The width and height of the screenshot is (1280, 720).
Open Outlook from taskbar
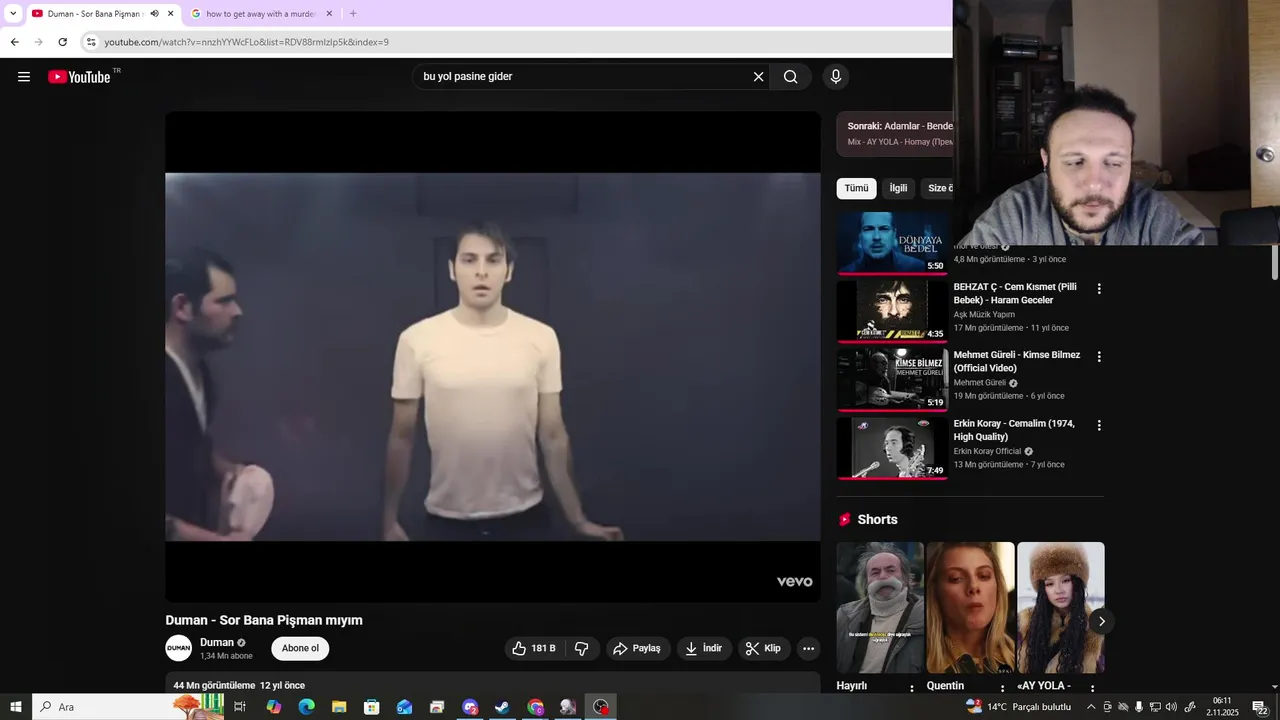pos(405,707)
